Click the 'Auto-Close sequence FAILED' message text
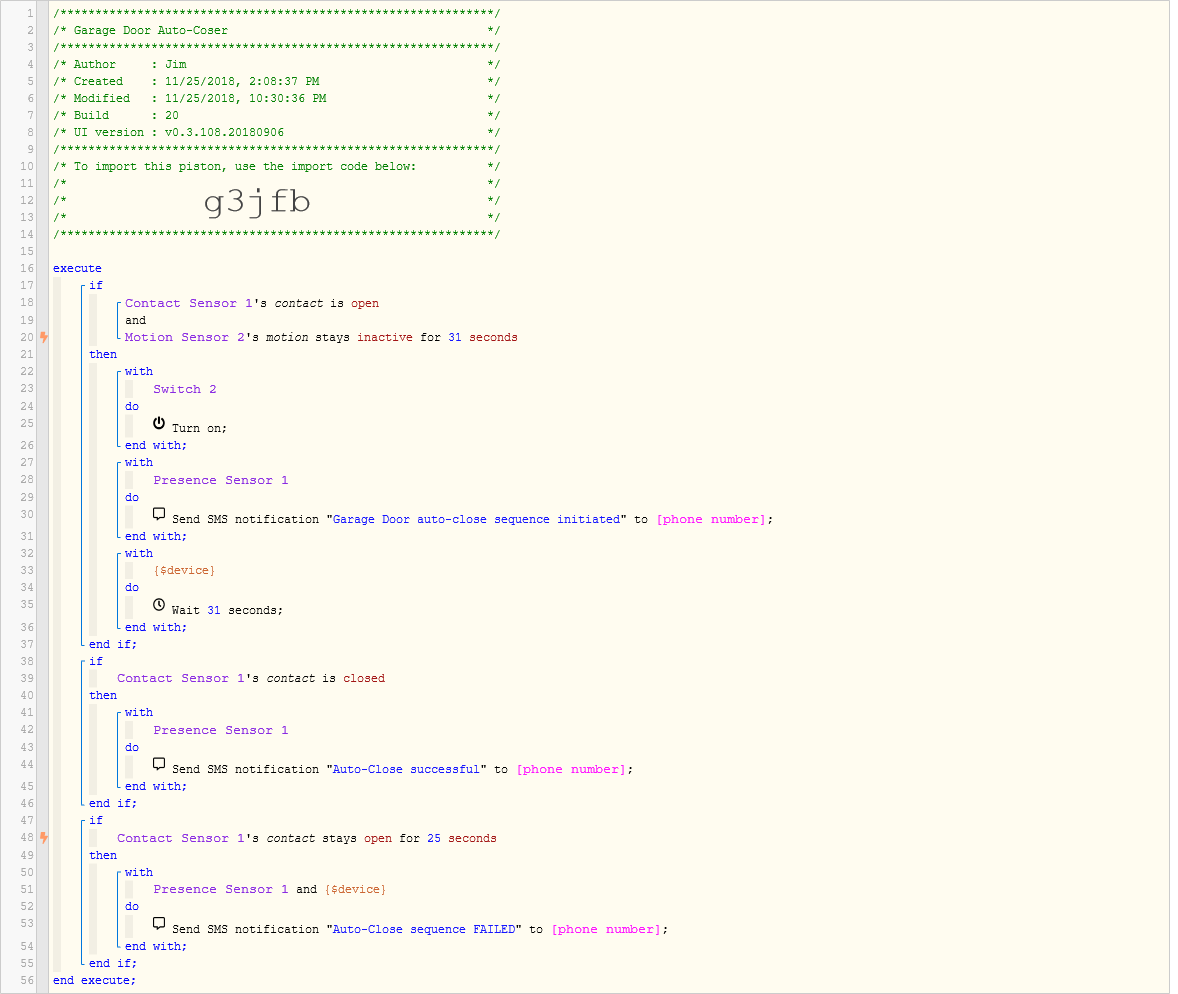Screen dimensions: 1178x994 point(424,929)
